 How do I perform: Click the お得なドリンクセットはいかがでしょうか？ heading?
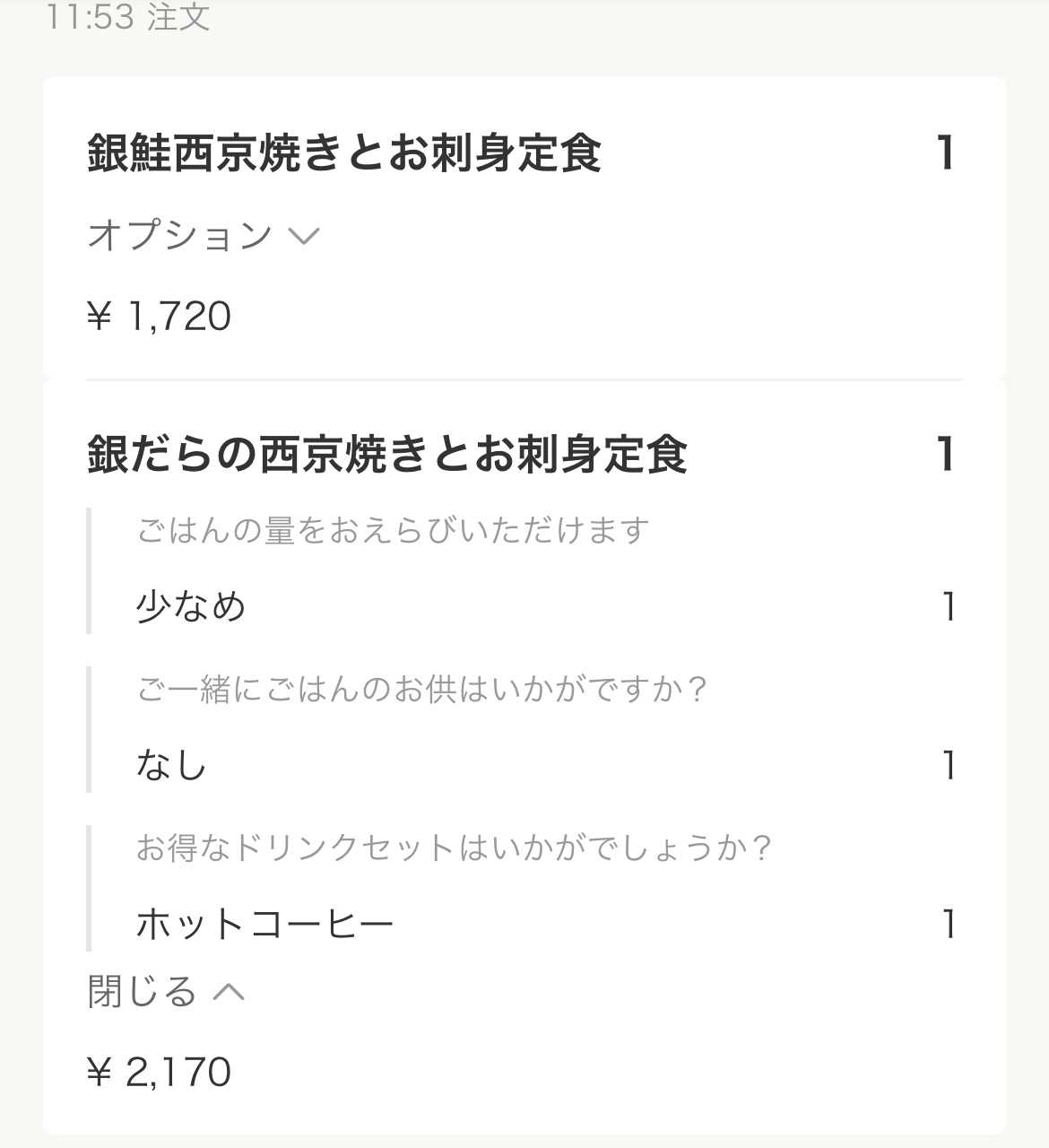(455, 848)
